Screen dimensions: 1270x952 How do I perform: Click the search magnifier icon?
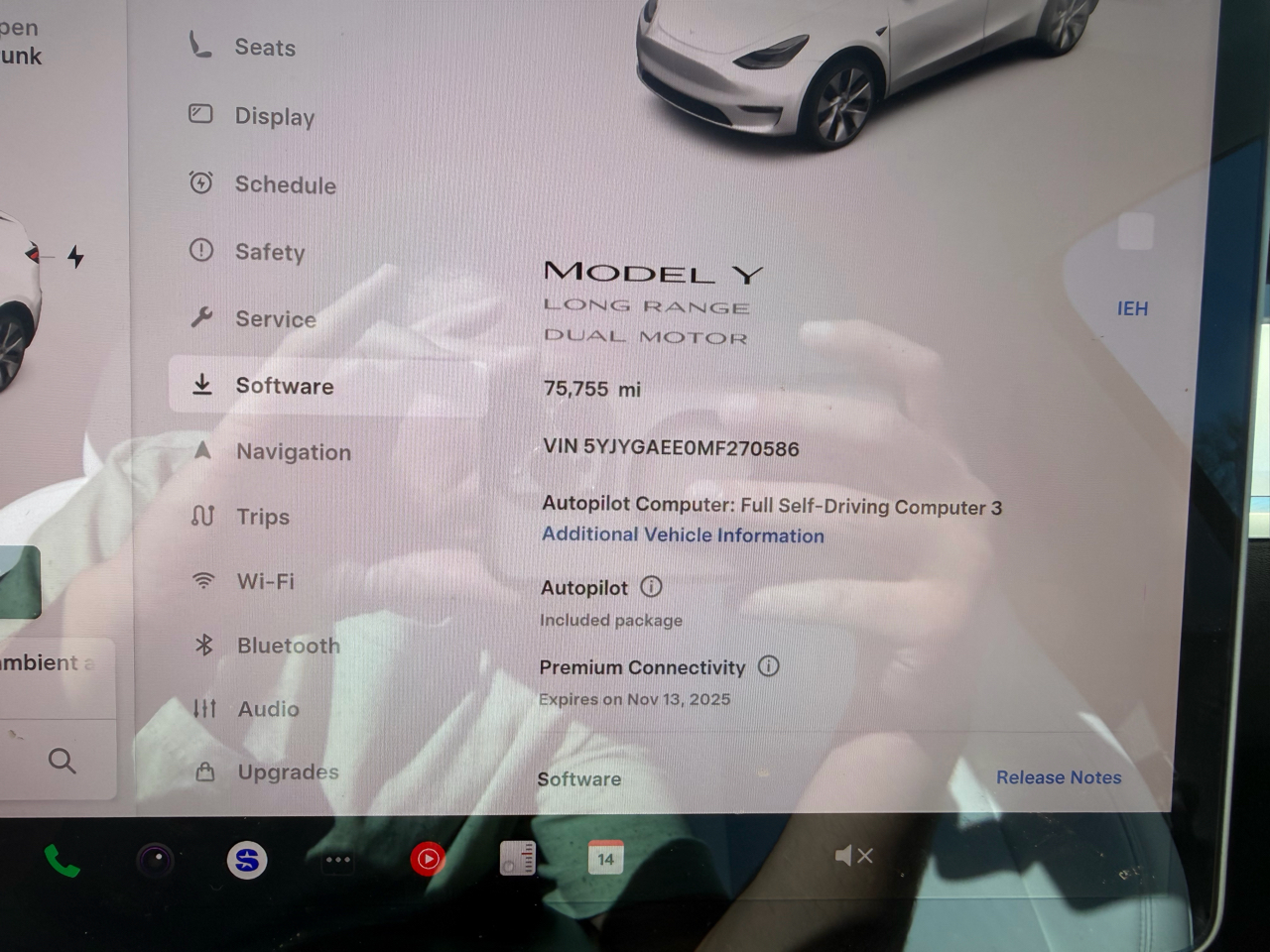tap(62, 761)
